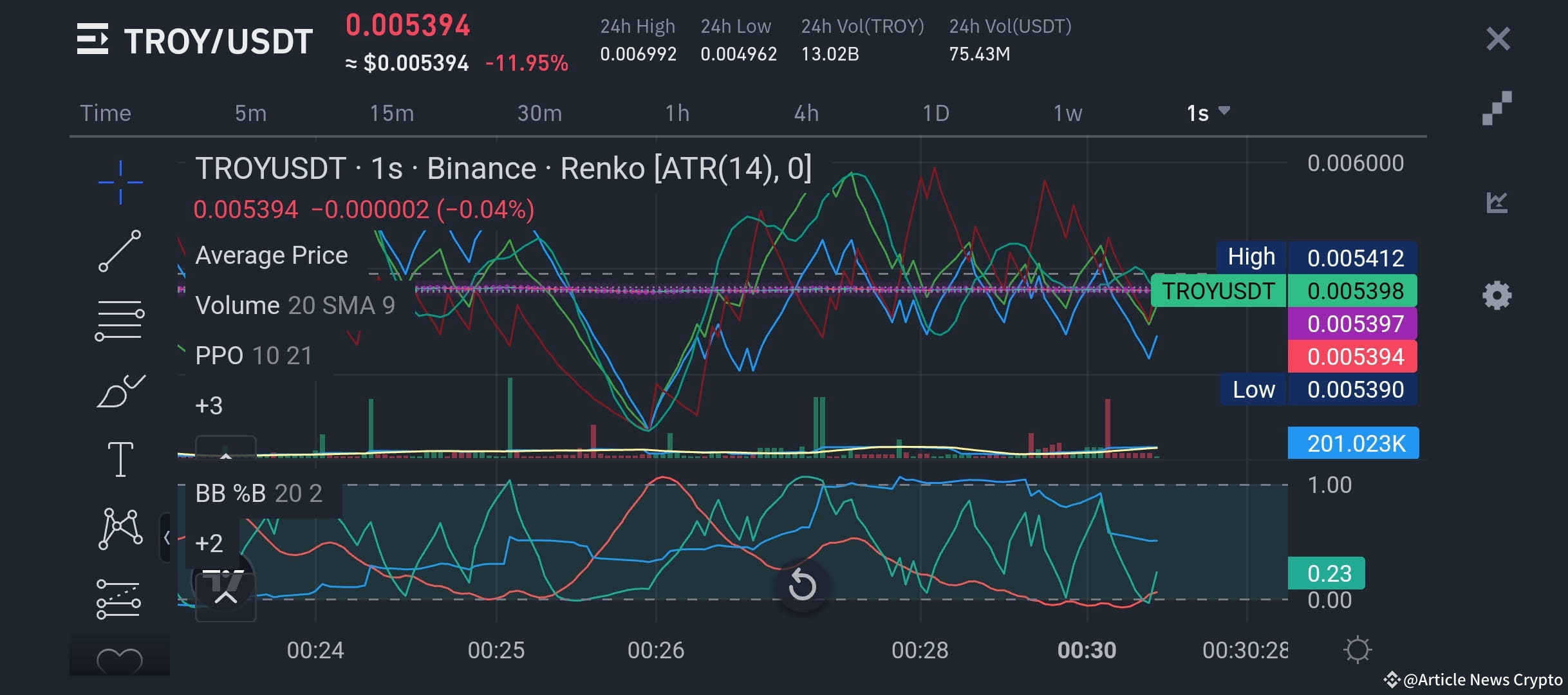Select the crosshair cursor tool

[x=119, y=181]
